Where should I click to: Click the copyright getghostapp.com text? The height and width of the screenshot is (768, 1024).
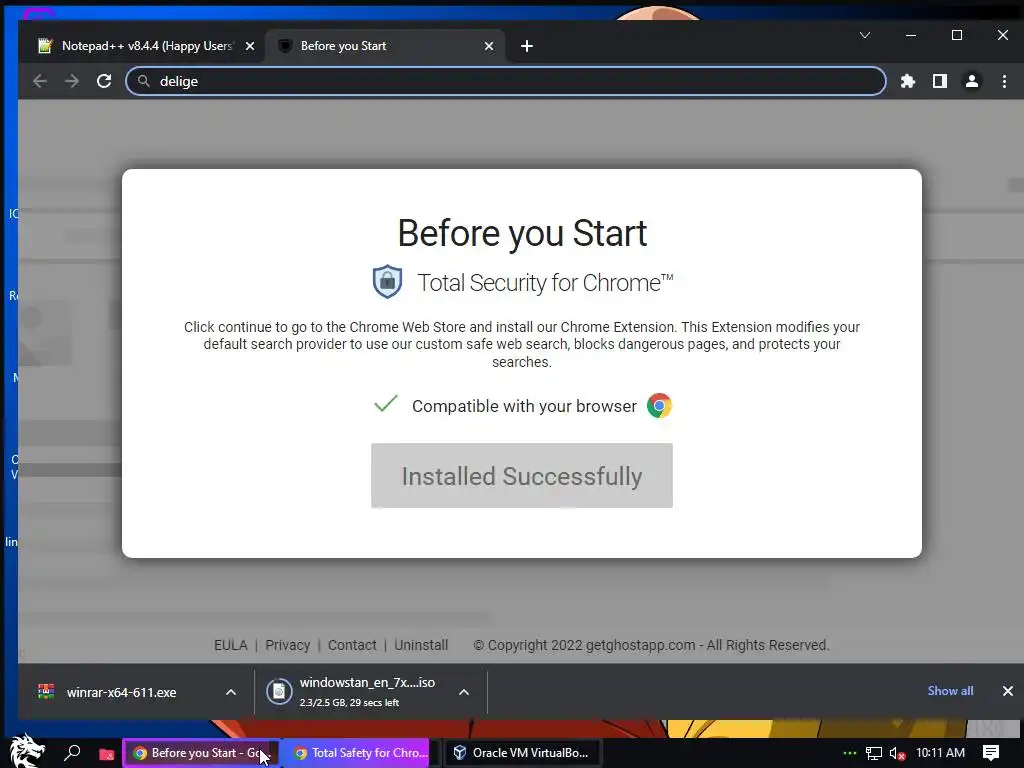tap(651, 645)
